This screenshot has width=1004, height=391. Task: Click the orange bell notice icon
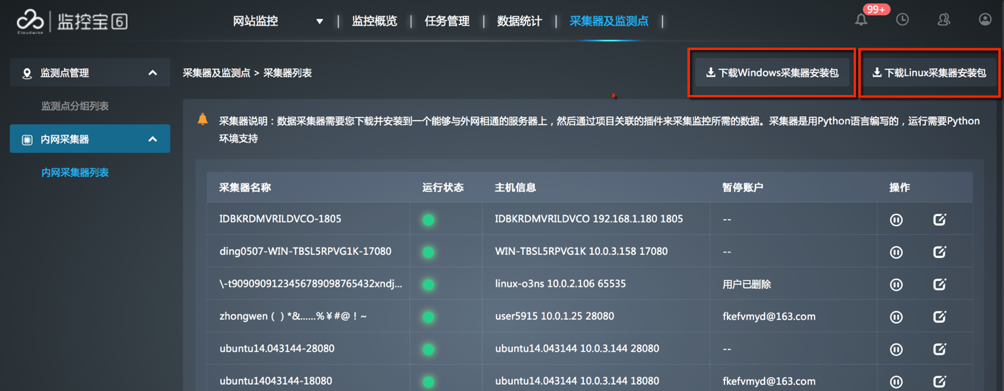pyautogui.click(x=203, y=119)
